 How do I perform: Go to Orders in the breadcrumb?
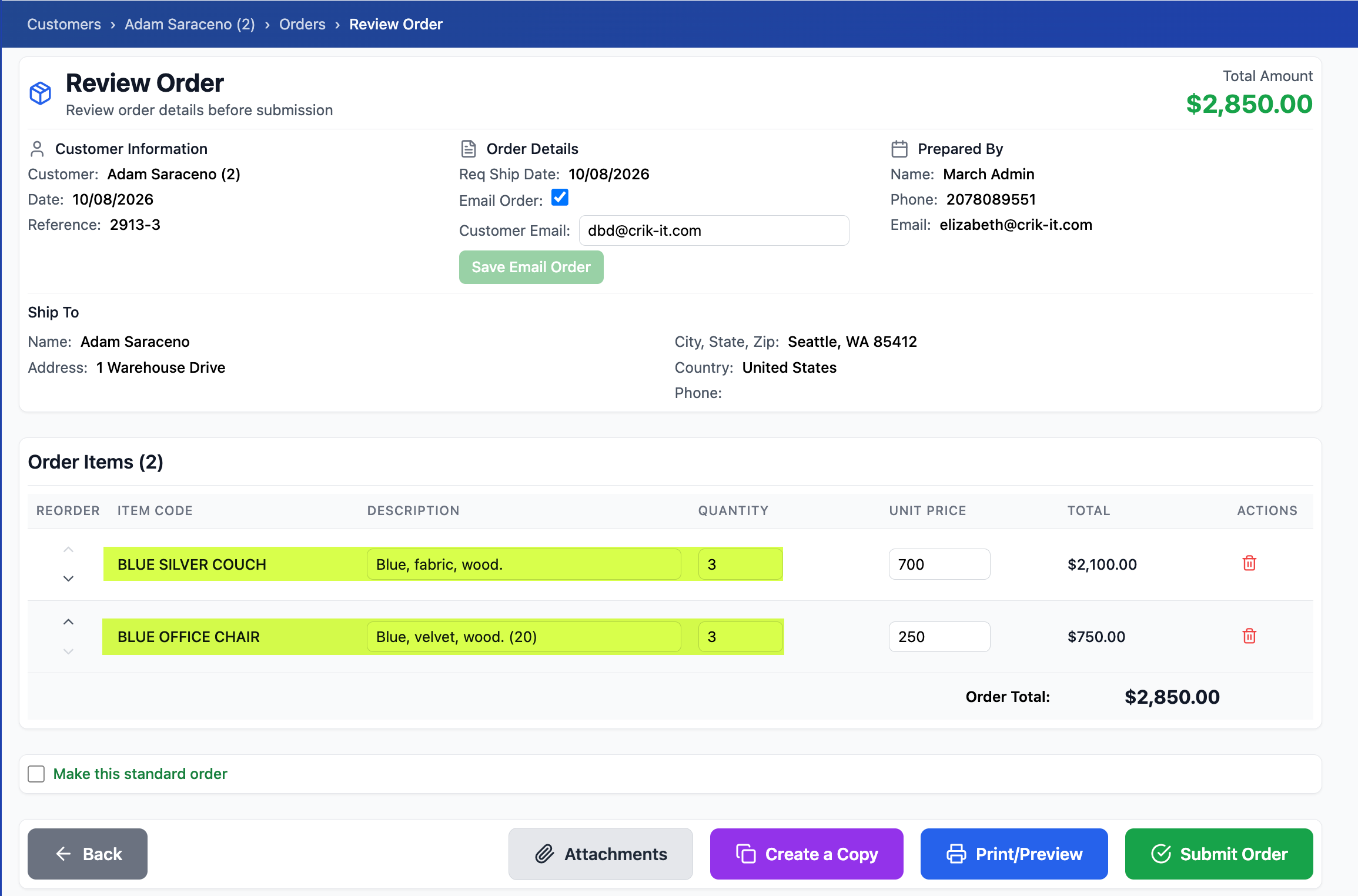(x=302, y=24)
